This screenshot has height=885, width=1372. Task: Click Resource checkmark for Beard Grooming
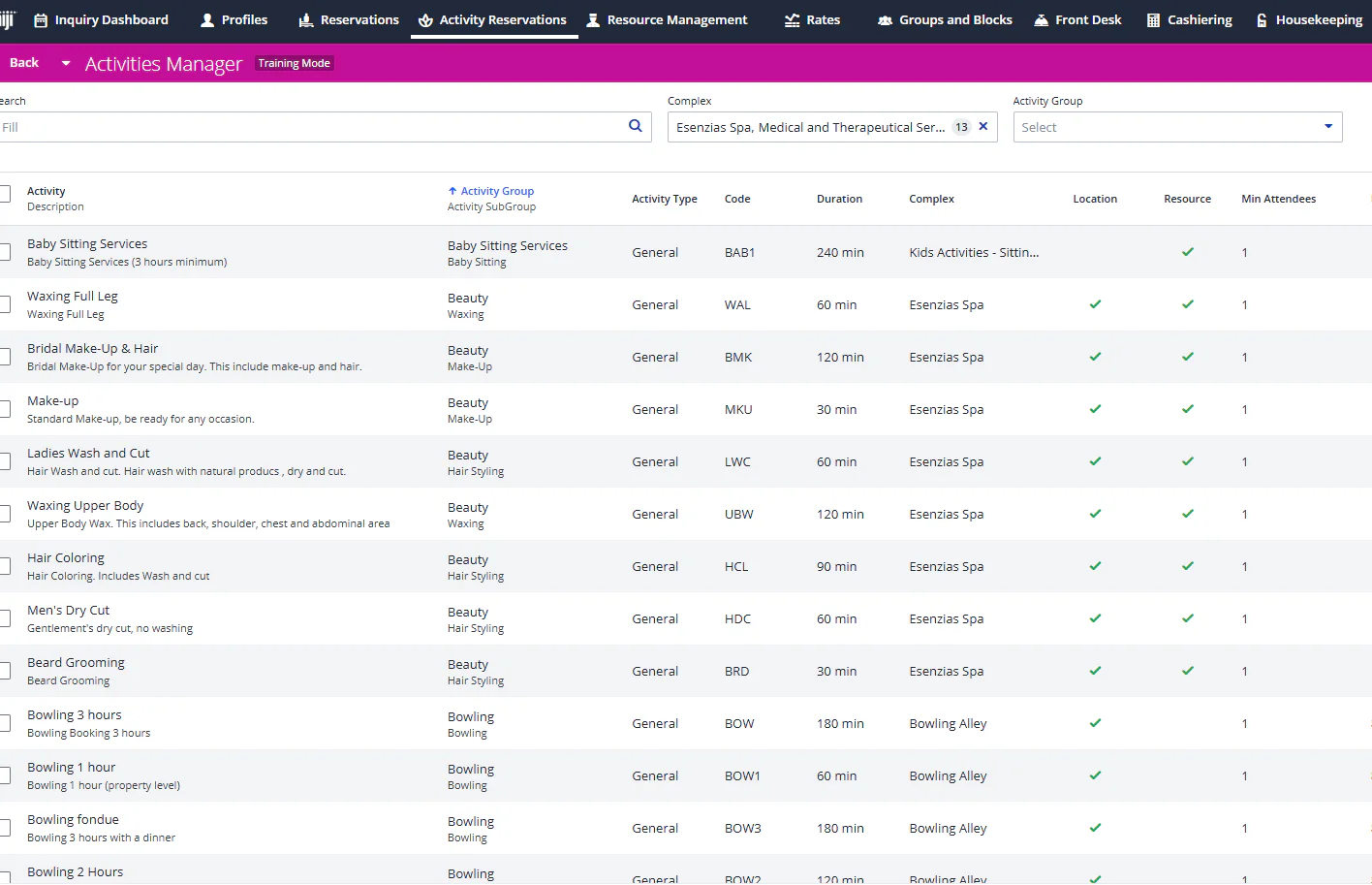1188,671
